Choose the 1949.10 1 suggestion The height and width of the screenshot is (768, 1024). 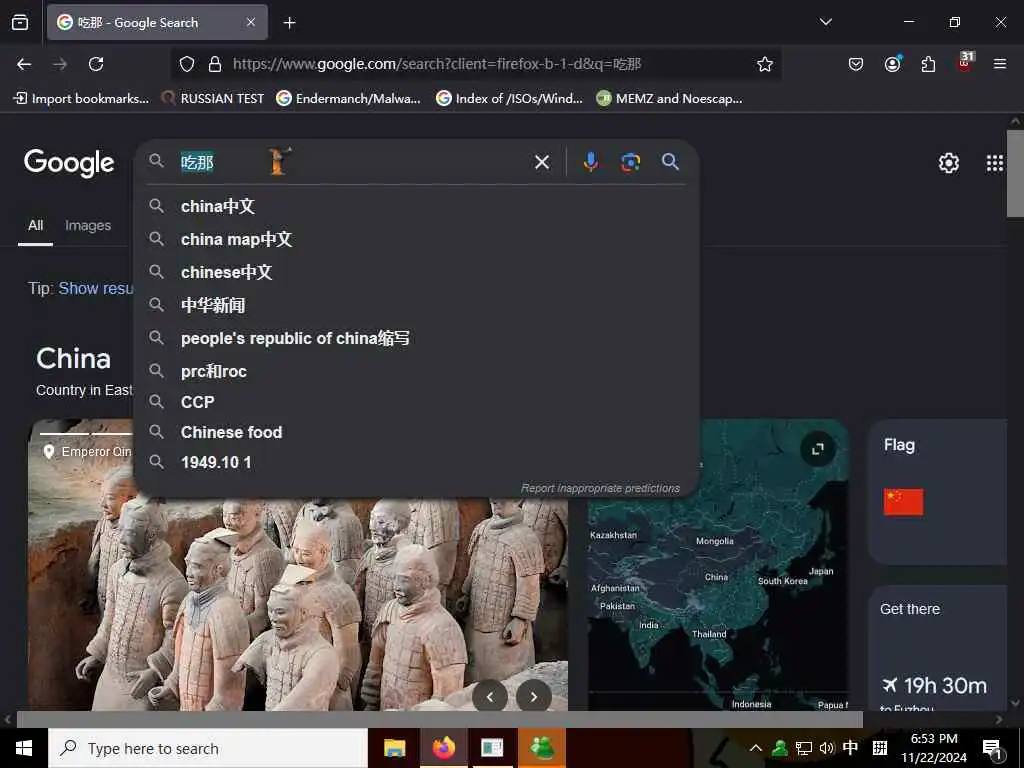[x=416, y=462]
